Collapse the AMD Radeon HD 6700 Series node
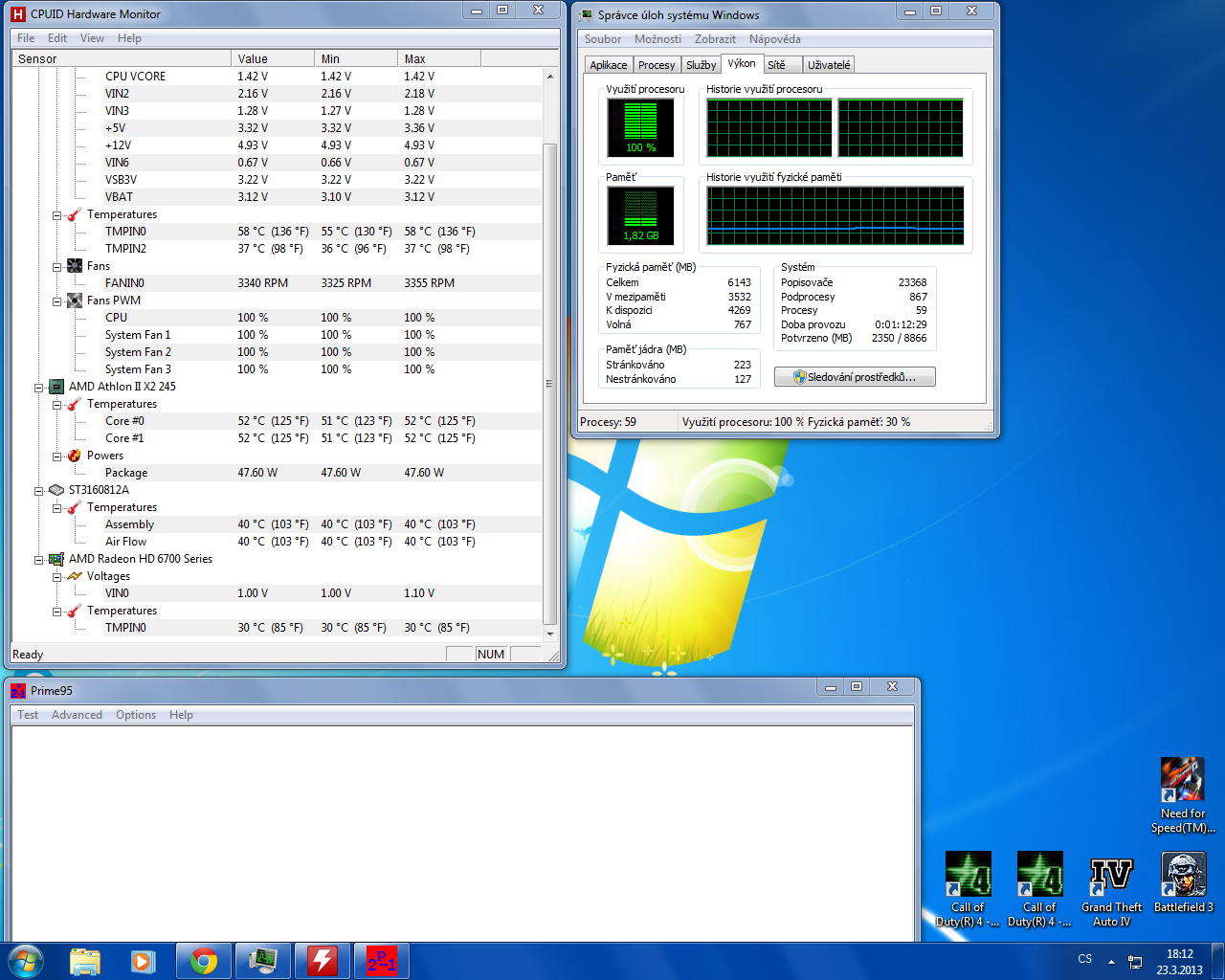The height and width of the screenshot is (980, 1225). (x=39, y=560)
